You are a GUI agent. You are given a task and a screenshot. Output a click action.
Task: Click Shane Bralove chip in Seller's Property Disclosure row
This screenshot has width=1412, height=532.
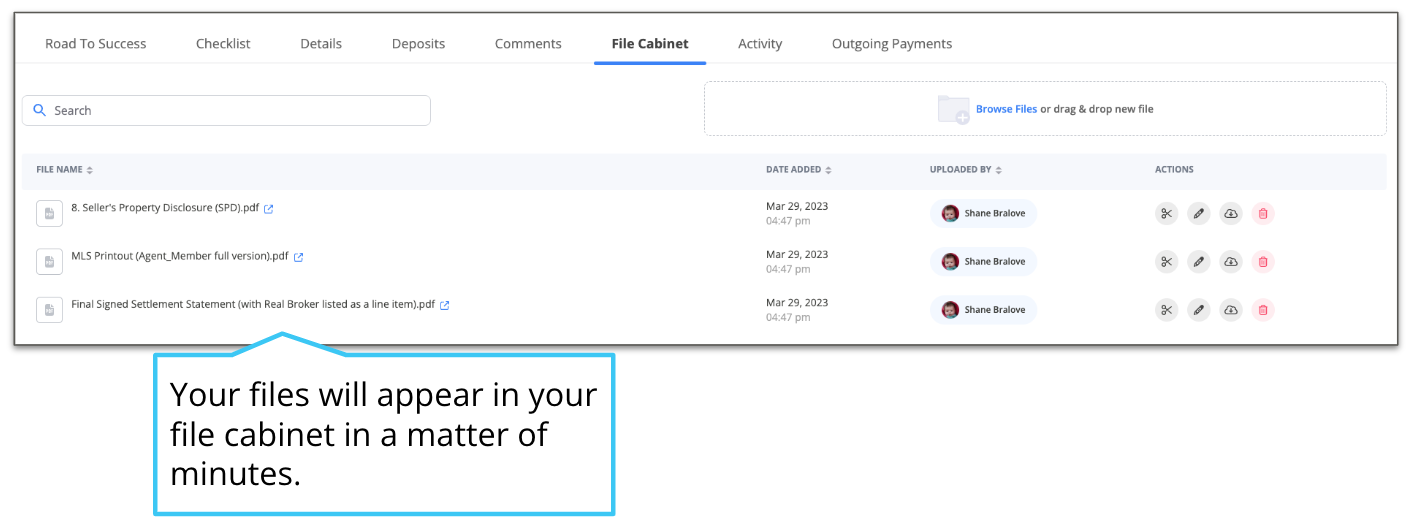983,213
